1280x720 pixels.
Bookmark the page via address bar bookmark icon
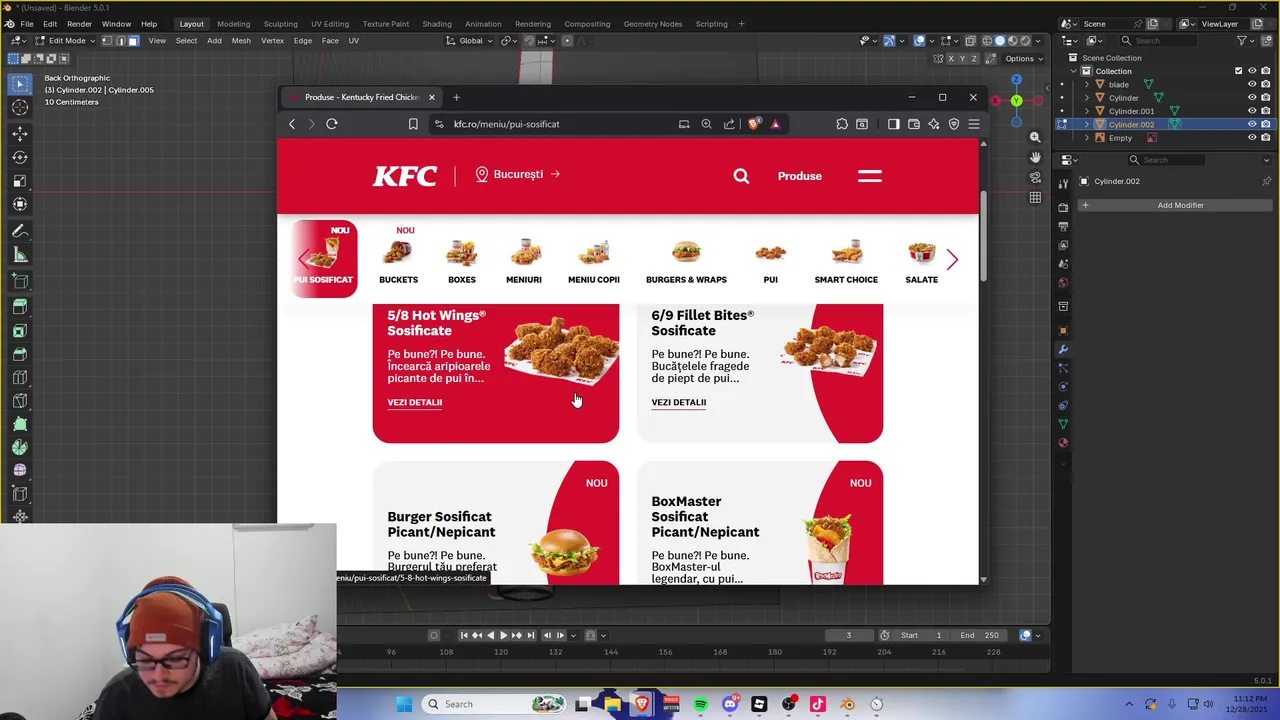pyautogui.click(x=413, y=124)
